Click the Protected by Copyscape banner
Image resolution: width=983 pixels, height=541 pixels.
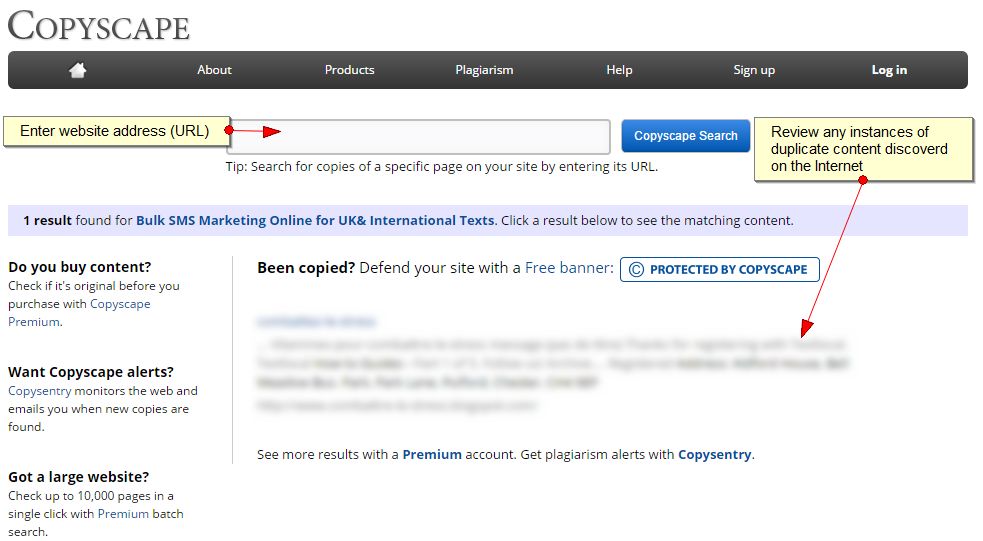[x=720, y=270]
